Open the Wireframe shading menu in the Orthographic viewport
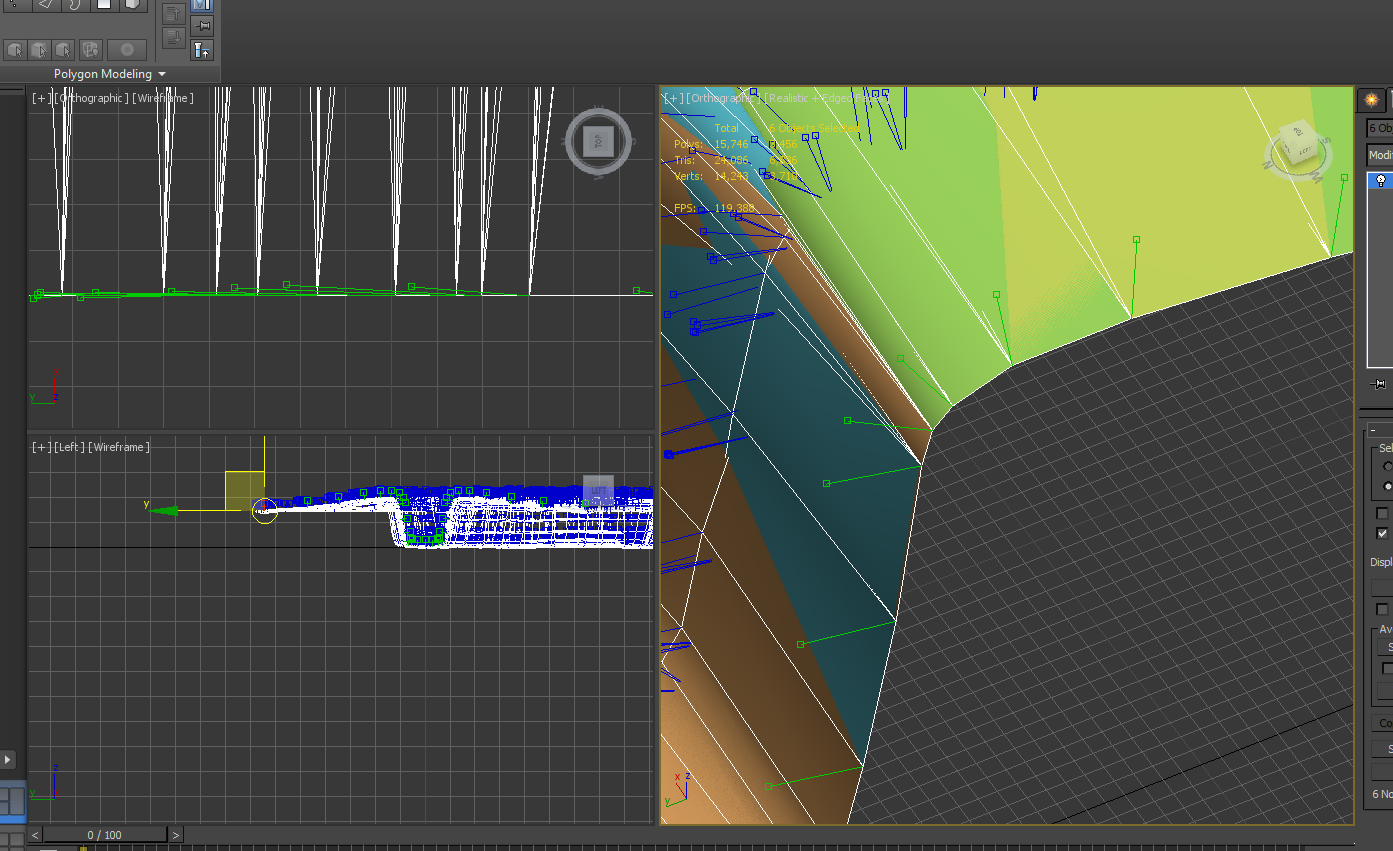Screen dimensions: 1393x851 click(163, 98)
